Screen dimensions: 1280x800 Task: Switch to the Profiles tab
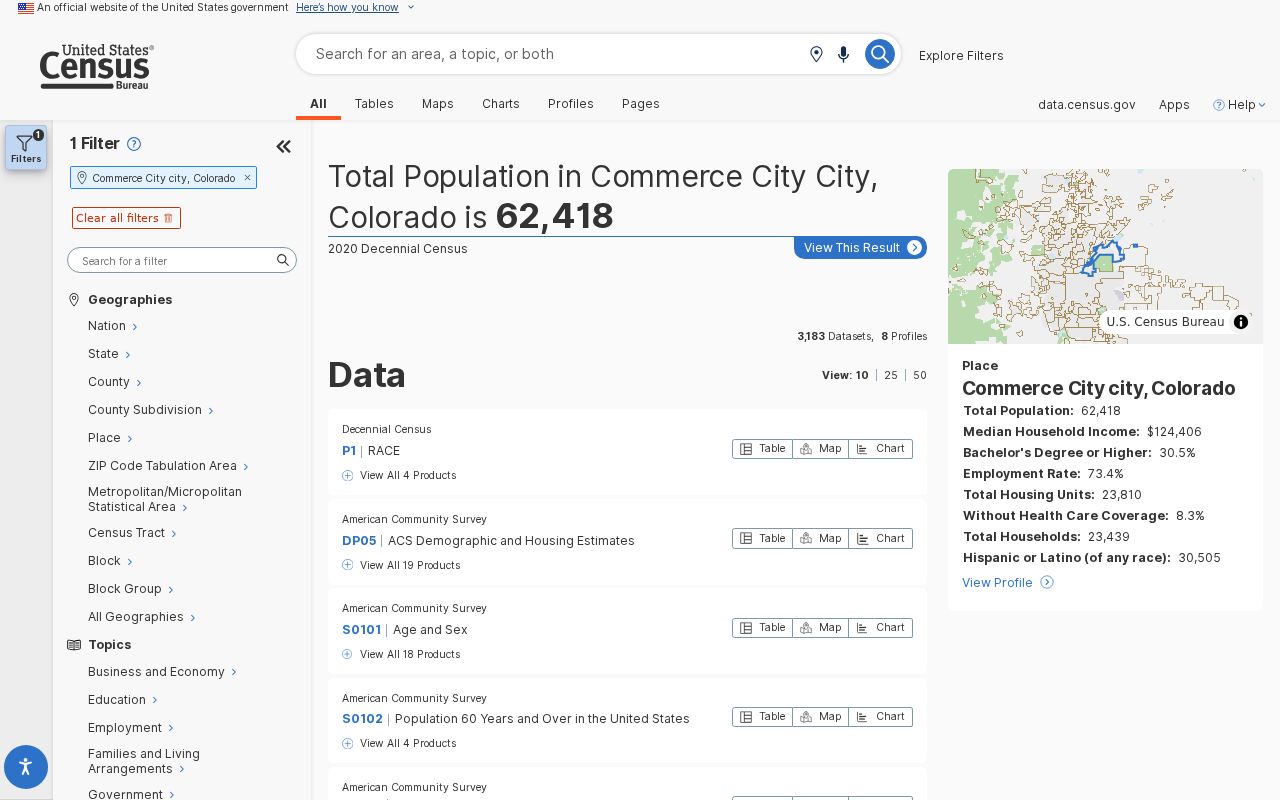[x=571, y=104]
